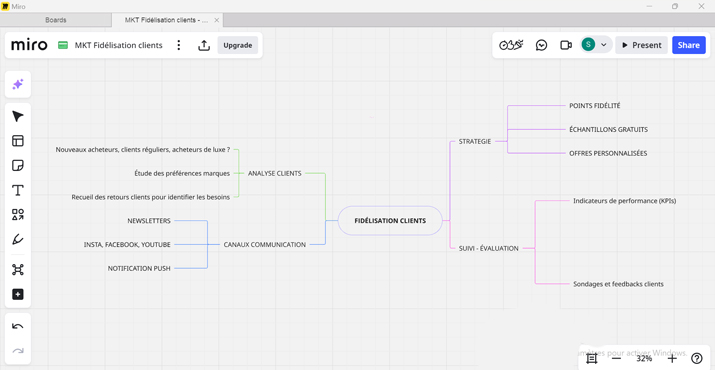
Task: Select the Text tool
Action: pyautogui.click(x=18, y=190)
